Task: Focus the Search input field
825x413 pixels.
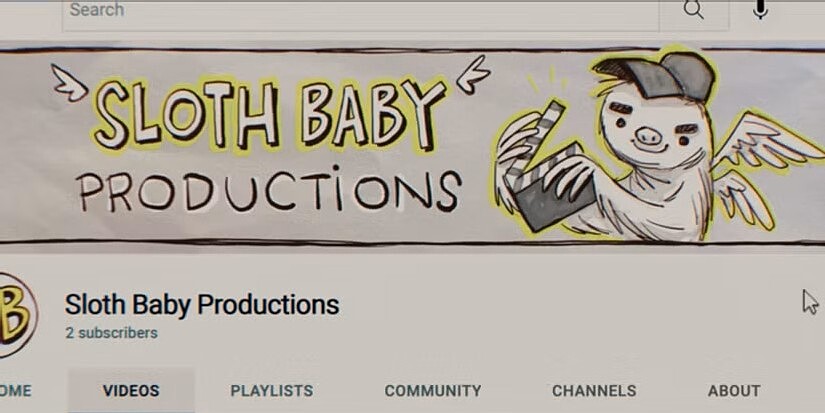Action: pyautogui.click(x=360, y=12)
